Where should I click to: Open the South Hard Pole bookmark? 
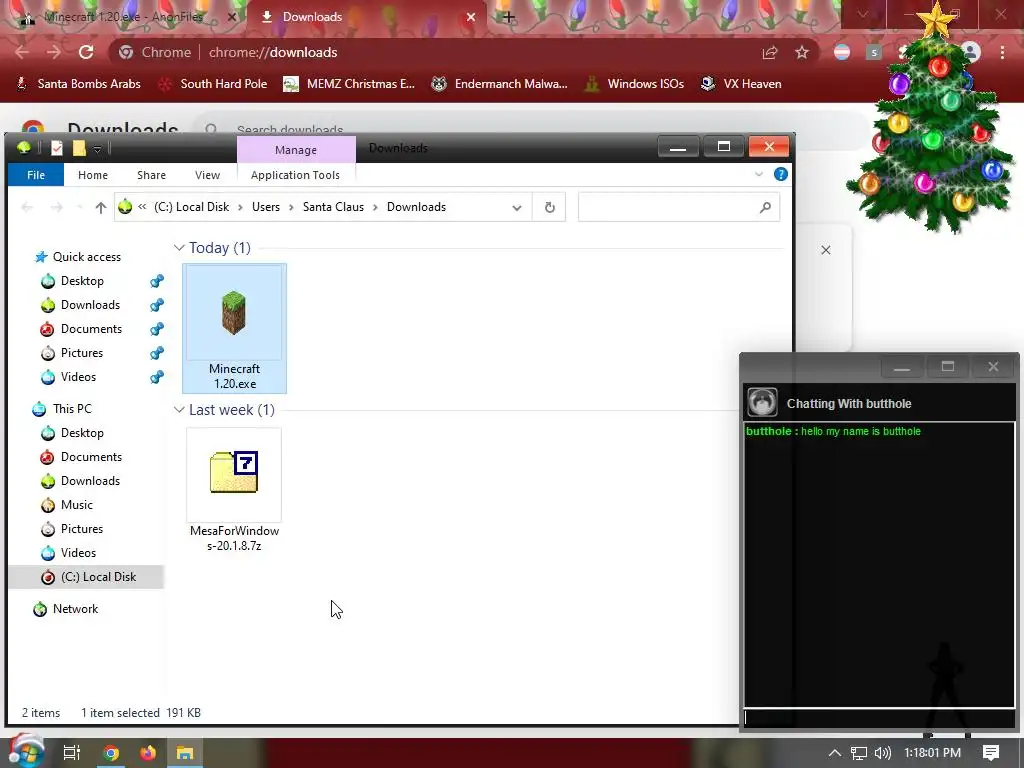coord(213,84)
